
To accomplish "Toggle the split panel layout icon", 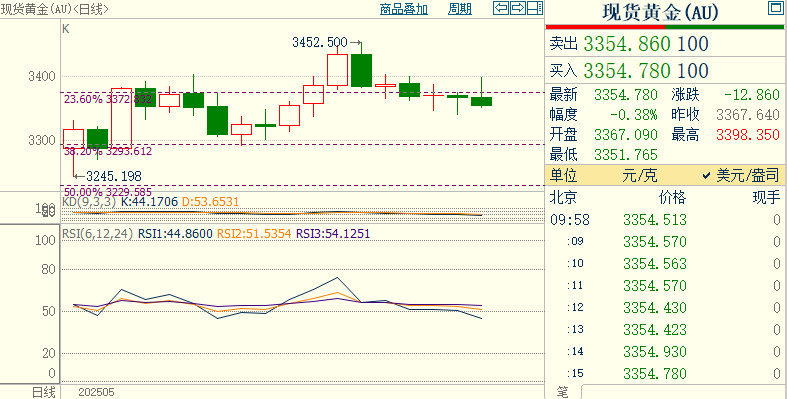I will [x=535, y=8].
